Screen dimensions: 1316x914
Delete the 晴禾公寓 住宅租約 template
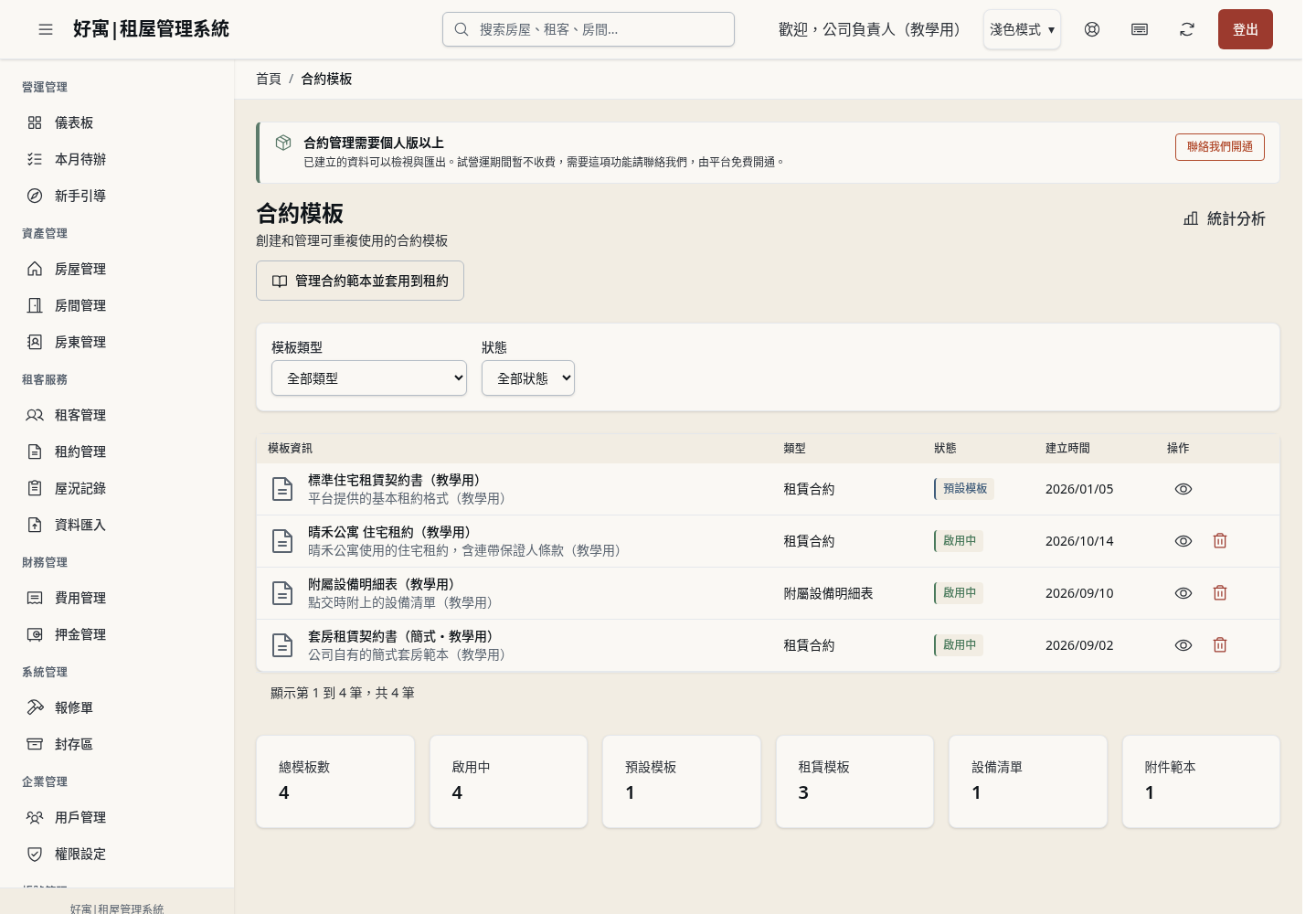[1220, 541]
